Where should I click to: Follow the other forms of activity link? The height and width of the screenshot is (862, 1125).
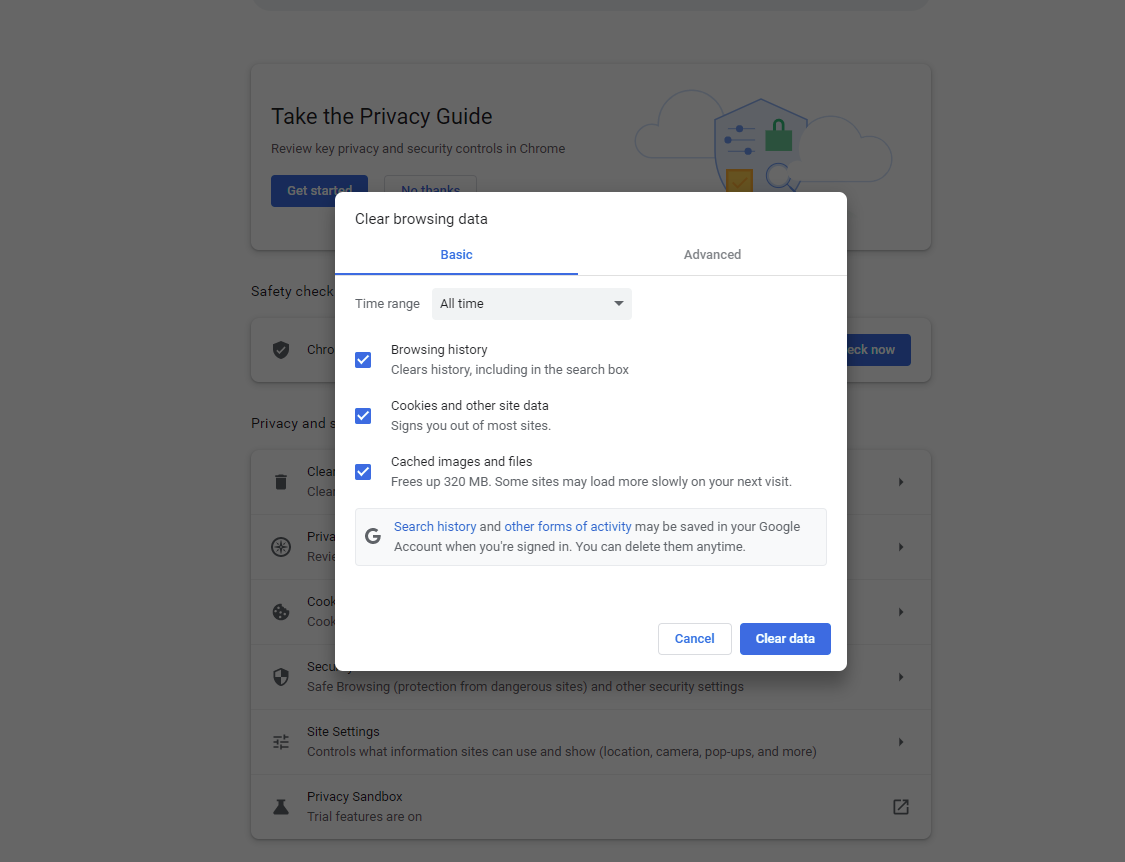tap(567, 527)
